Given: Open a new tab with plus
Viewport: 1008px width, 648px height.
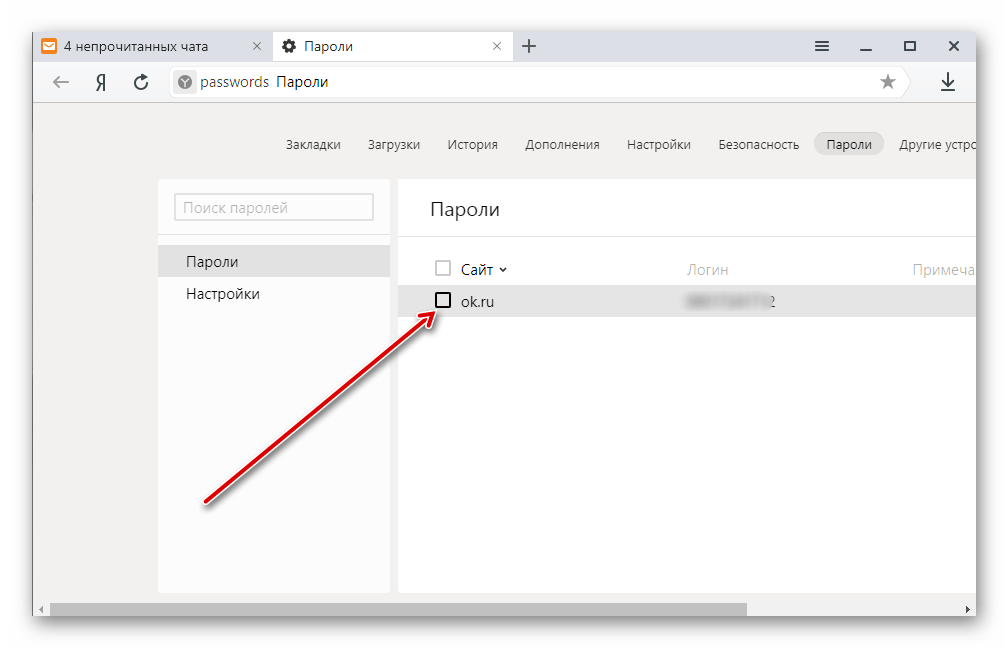Looking at the screenshot, I should click(529, 46).
